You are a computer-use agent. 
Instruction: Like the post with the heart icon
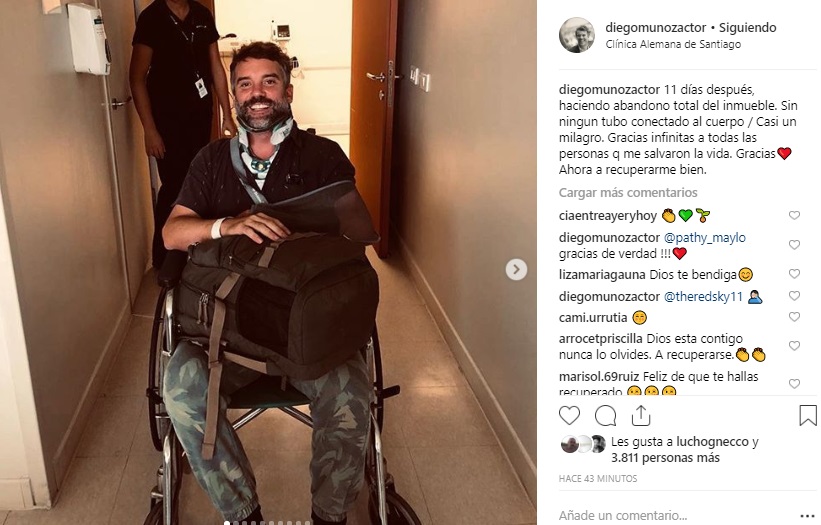(x=569, y=416)
